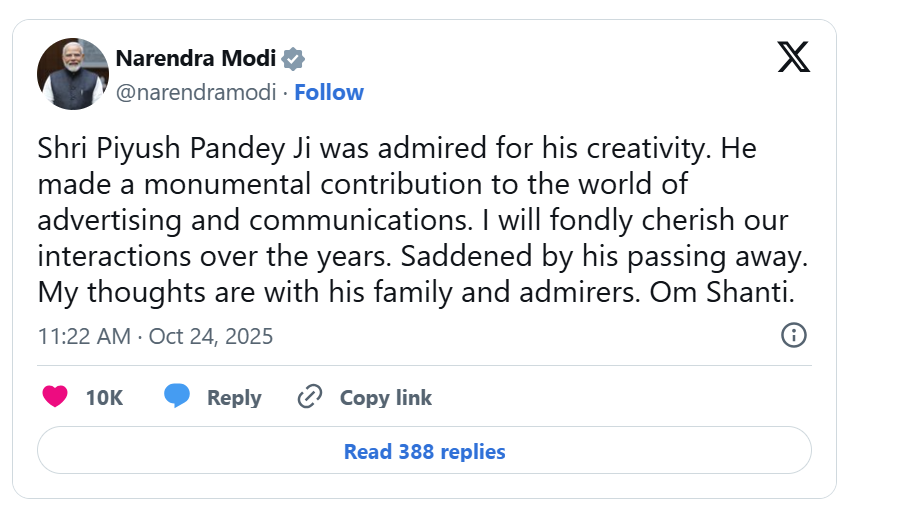Image resolution: width=909 pixels, height=508 pixels.
Task: Open the tweet info circle icon
Action: coord(793,335)
